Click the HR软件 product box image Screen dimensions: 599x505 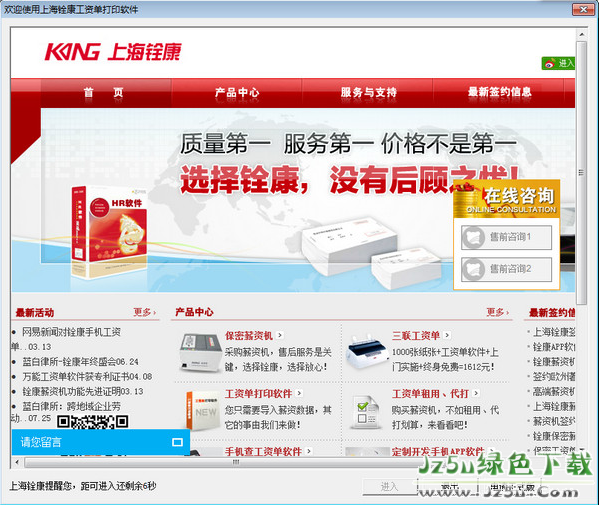coord(108,232)
